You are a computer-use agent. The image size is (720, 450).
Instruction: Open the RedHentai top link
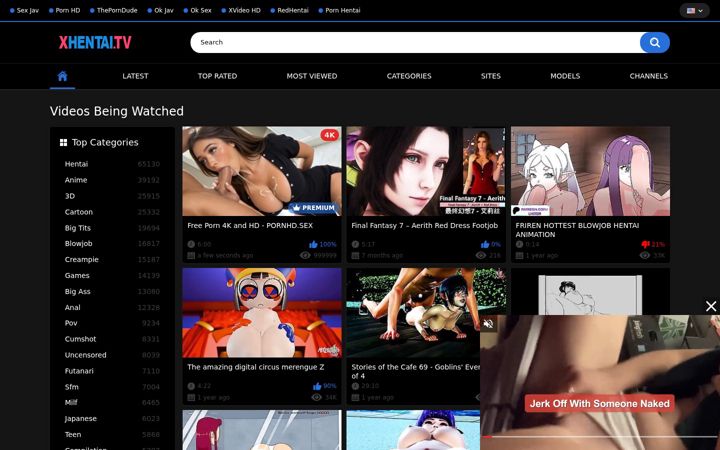coord(292,10)
